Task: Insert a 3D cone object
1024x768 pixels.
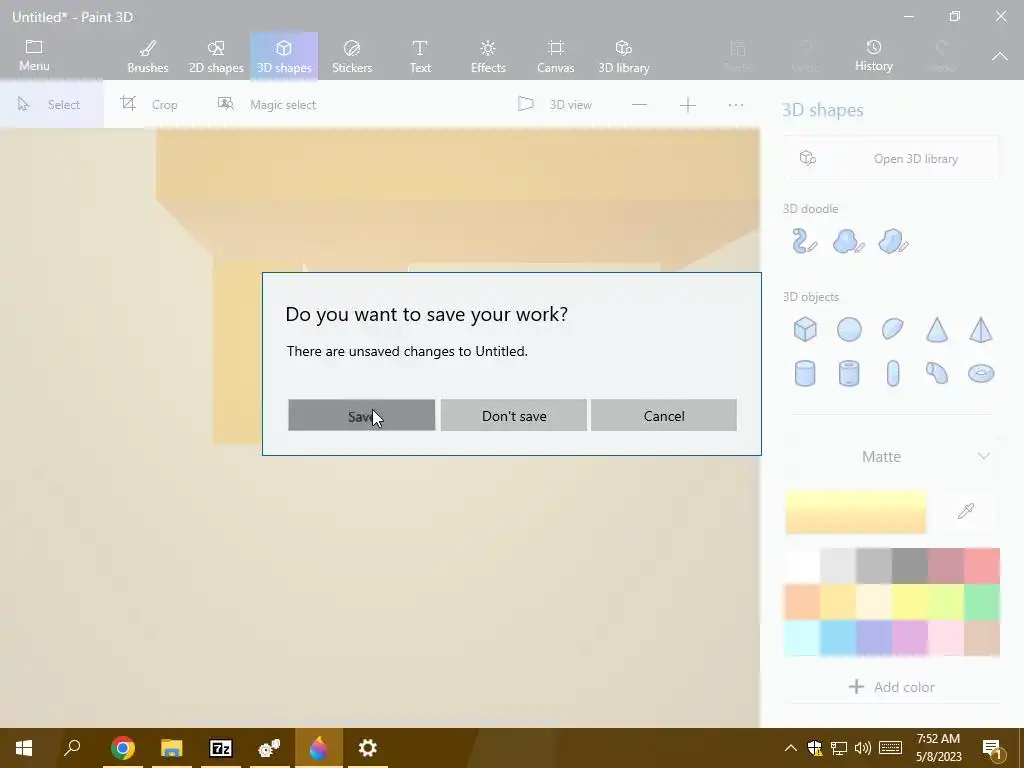Action: (936, 329)
